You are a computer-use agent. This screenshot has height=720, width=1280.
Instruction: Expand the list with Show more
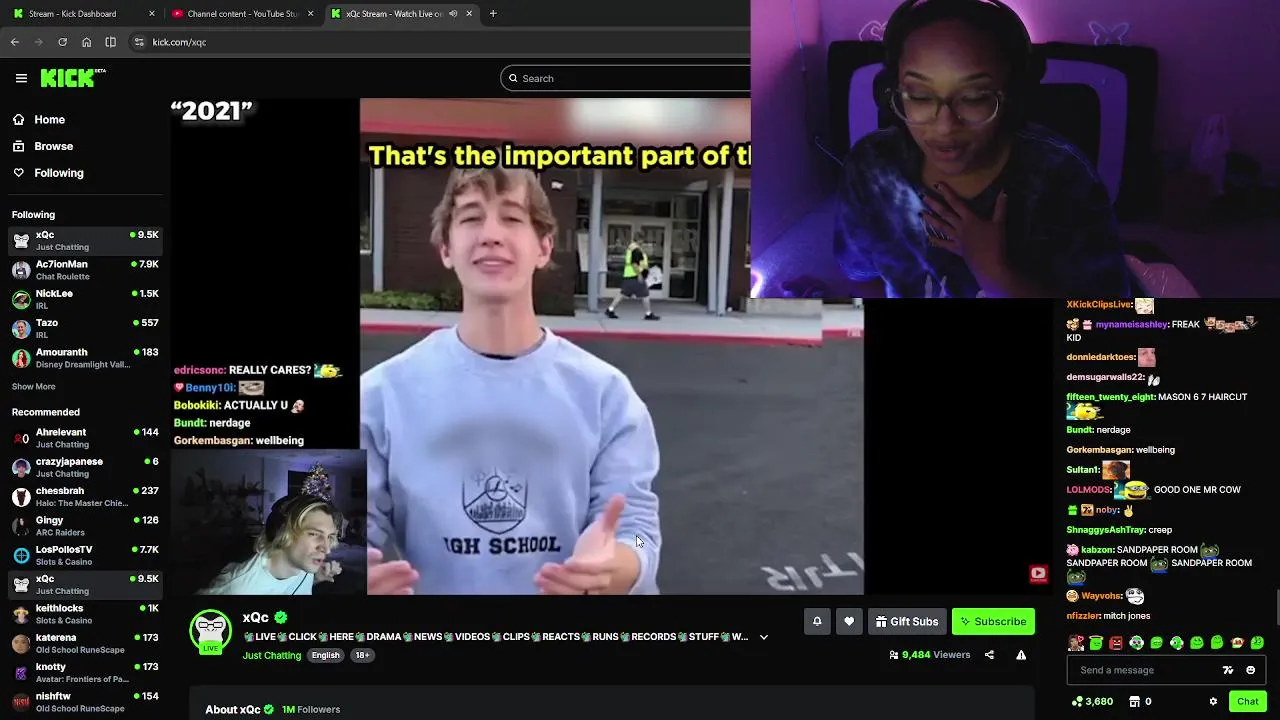click(33, 387)
